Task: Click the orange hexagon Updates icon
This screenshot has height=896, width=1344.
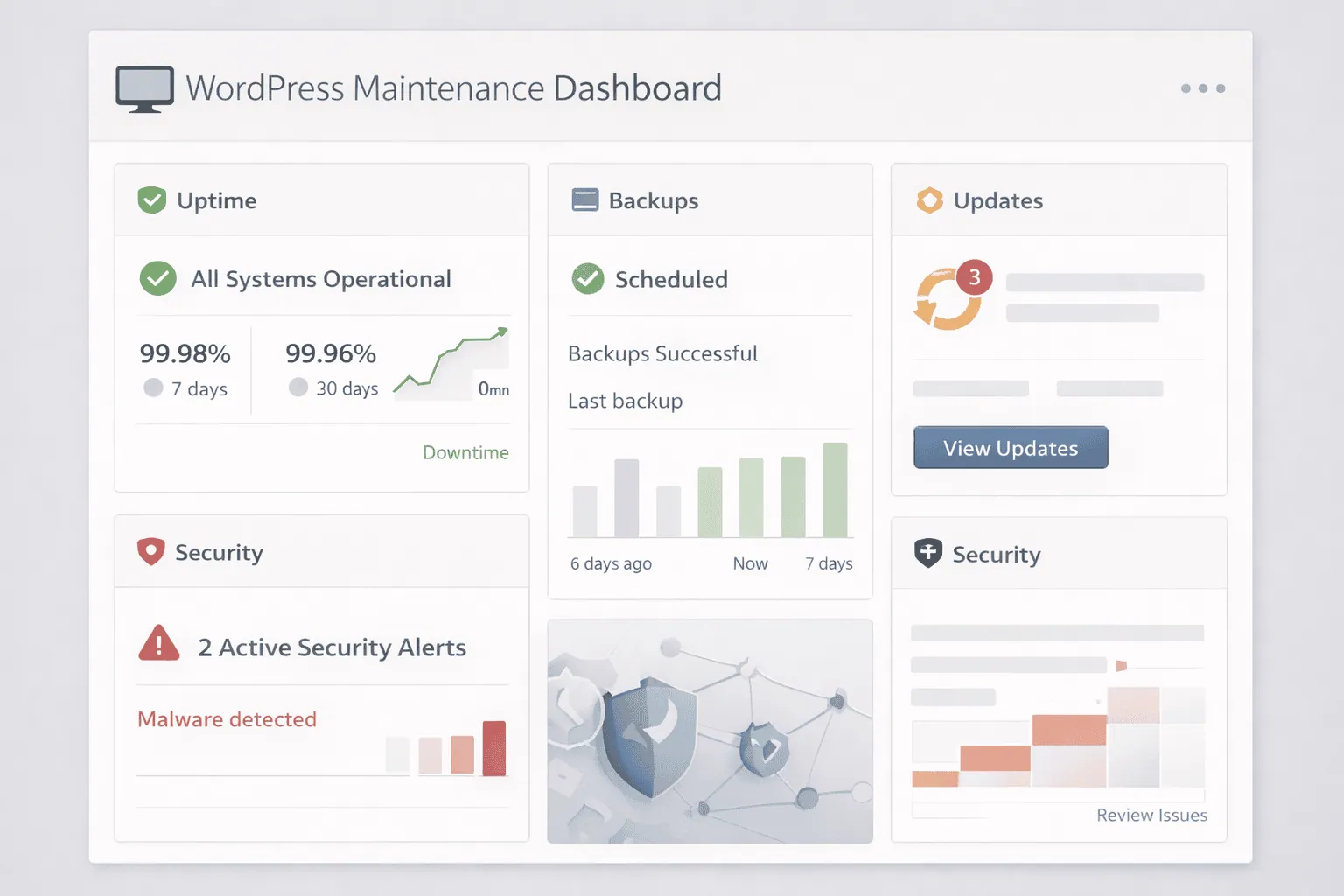Action: click(929, 200)
